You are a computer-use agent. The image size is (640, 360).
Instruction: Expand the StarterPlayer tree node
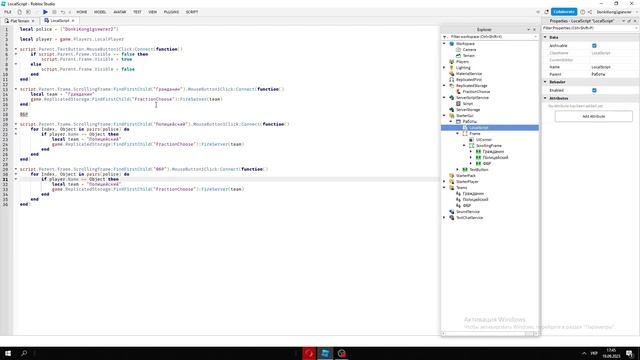coord(444,182)
